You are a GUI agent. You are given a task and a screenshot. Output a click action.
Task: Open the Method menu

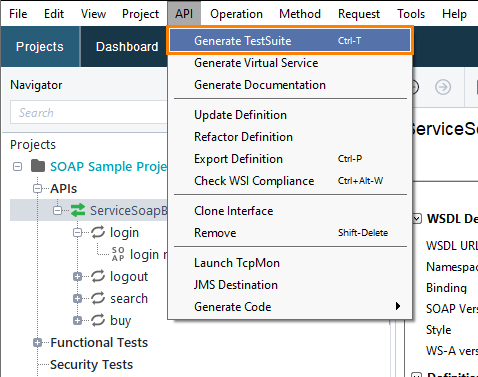[300, 14]
